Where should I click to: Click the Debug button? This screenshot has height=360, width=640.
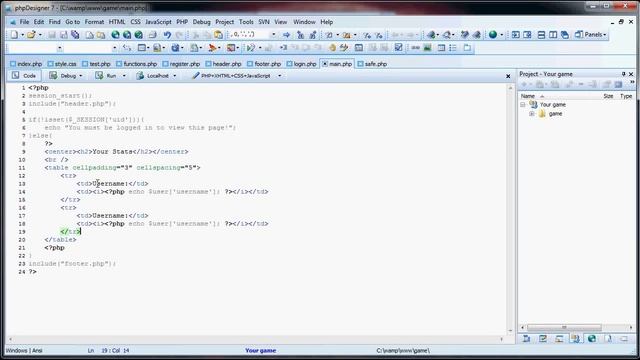click(x=63, y=76)
